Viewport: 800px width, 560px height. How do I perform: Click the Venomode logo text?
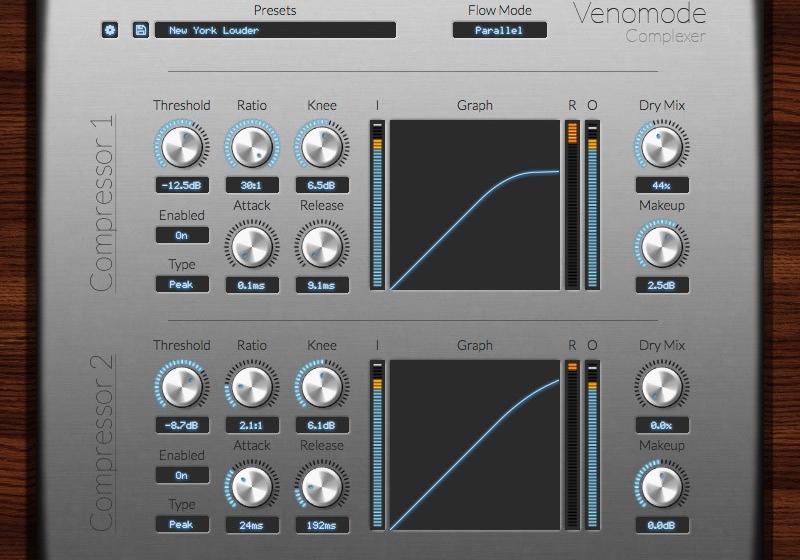pyautogui.click(x=640, y=13)
